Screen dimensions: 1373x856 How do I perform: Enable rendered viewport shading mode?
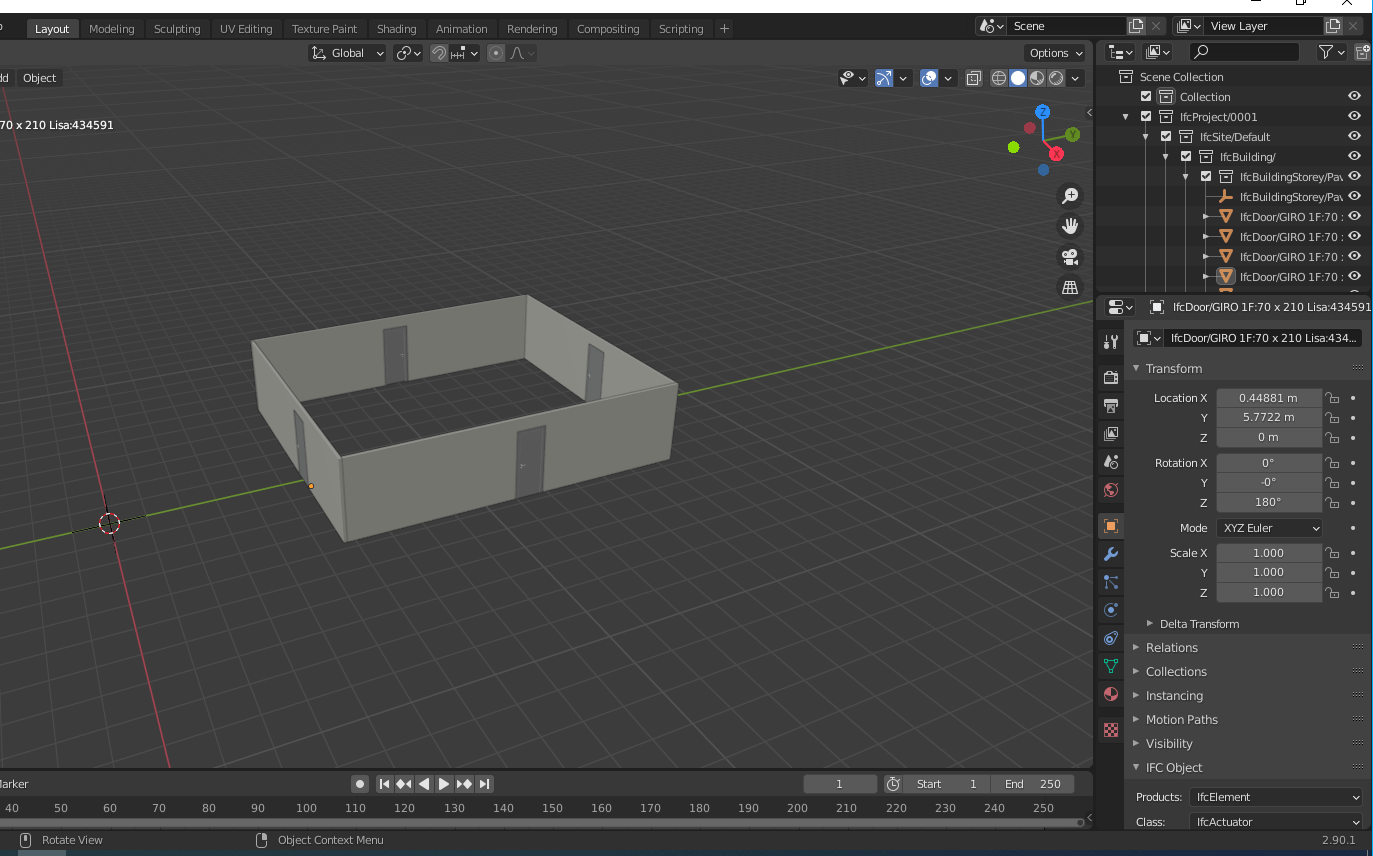tap(1054, 78)
